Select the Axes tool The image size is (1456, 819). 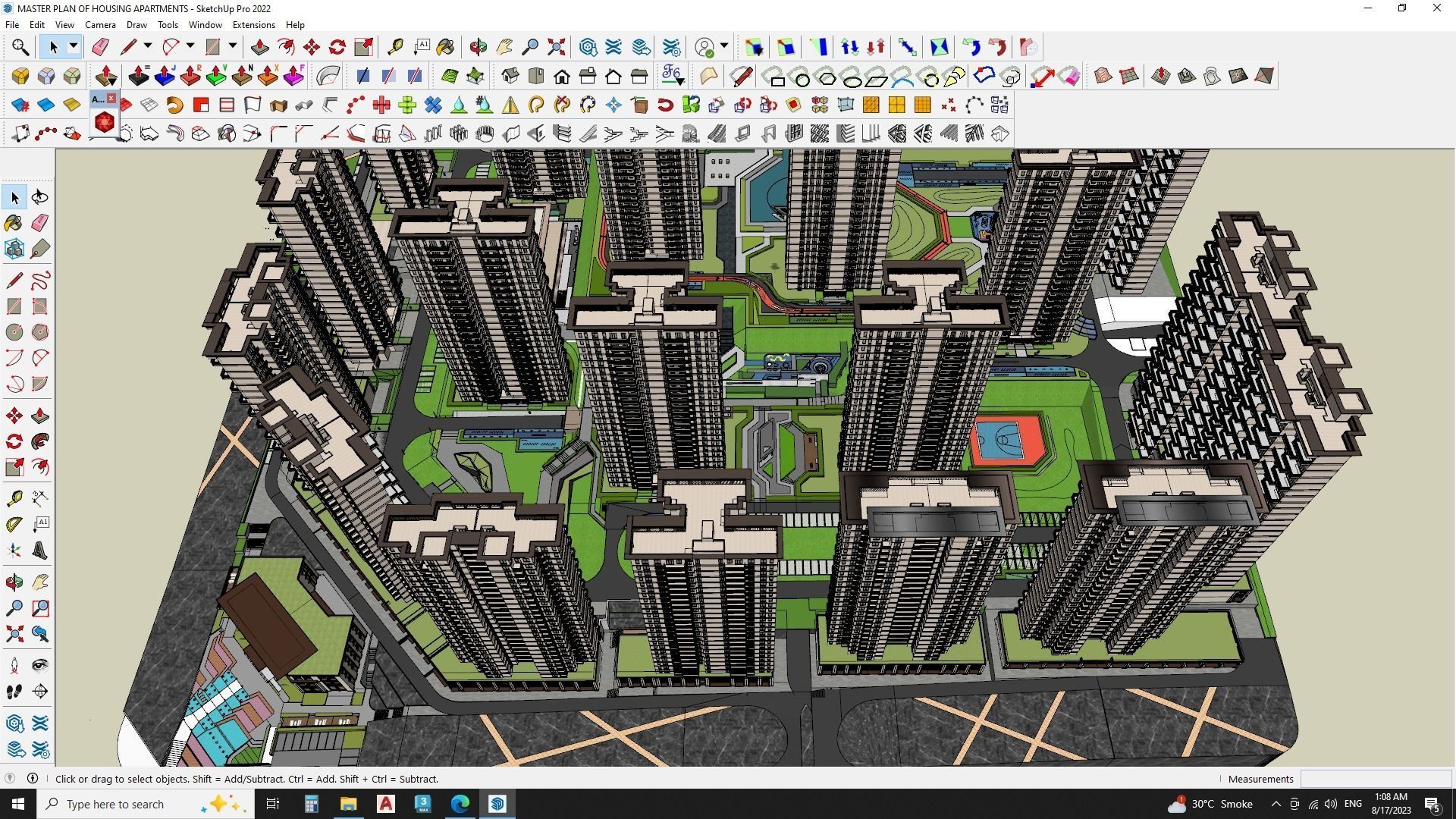[x=14, y=551]
